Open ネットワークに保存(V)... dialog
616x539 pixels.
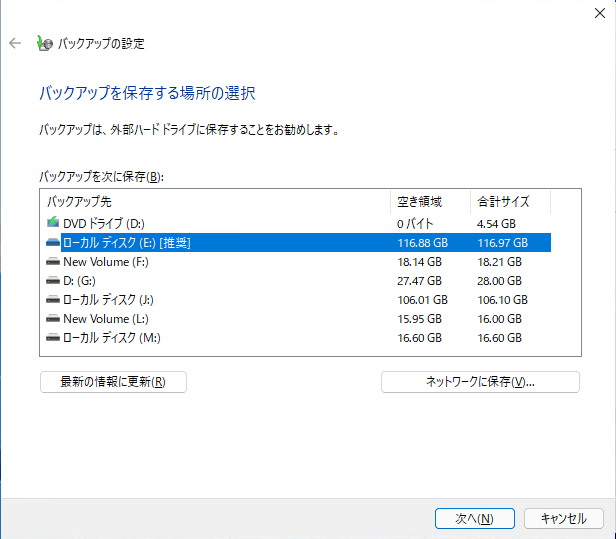(x=480, y=382)
